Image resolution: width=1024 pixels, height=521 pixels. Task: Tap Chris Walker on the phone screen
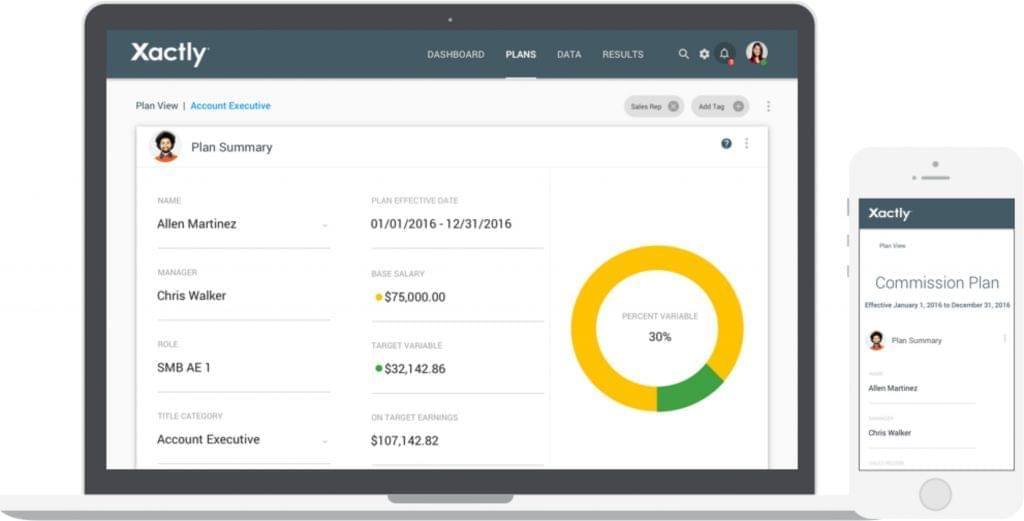click(x=889, y=433)
